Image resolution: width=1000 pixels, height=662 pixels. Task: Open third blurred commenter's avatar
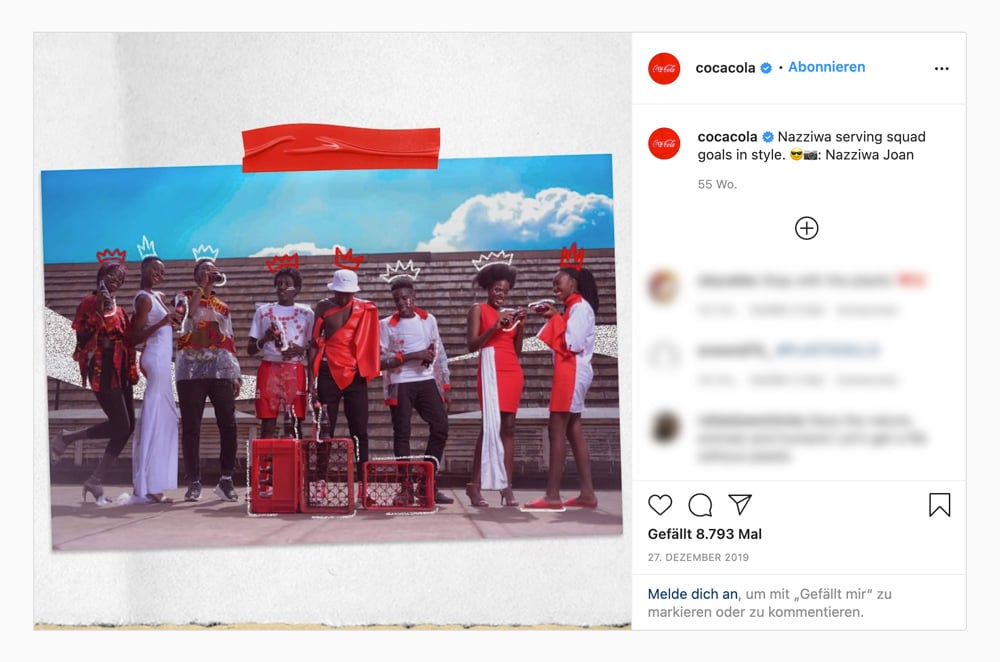click(x=665, y=427)
